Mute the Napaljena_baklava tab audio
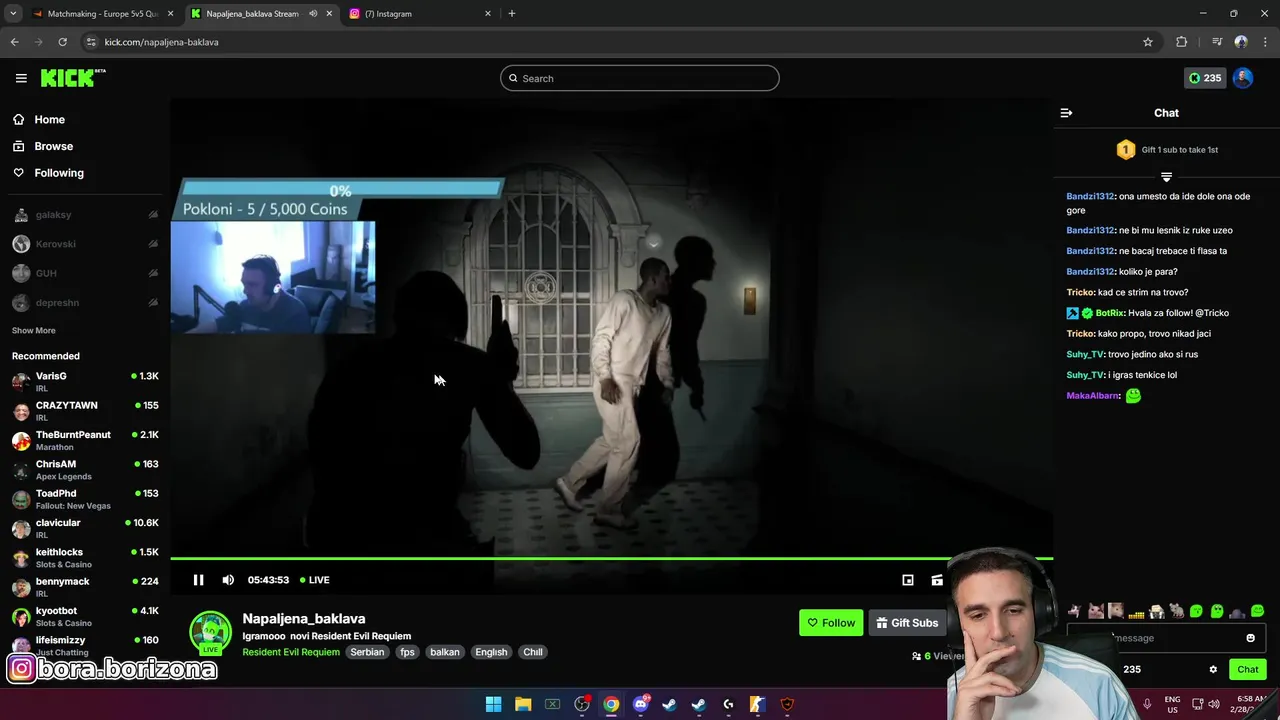Image resolution: width=1280 pixels, height=720 pixels. point(313,13)
